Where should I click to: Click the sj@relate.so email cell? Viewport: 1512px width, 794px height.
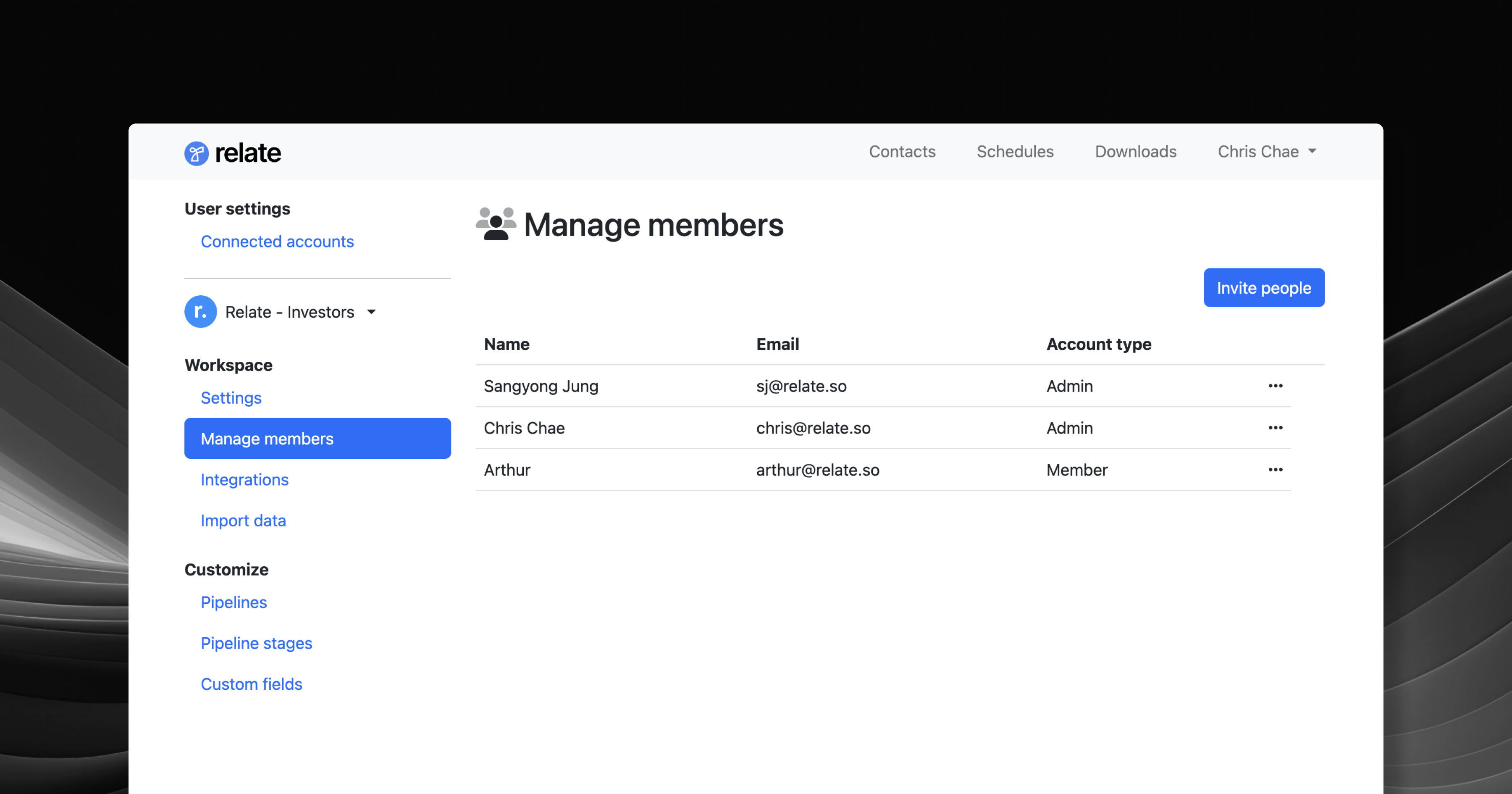(x=801, y=386)
